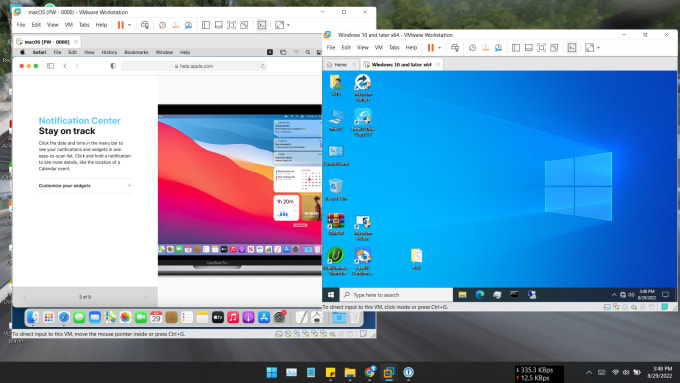Open Safari's History menu
Image resolution: width=680 pixels, height=383 pixels.
[x=109, y=52]
